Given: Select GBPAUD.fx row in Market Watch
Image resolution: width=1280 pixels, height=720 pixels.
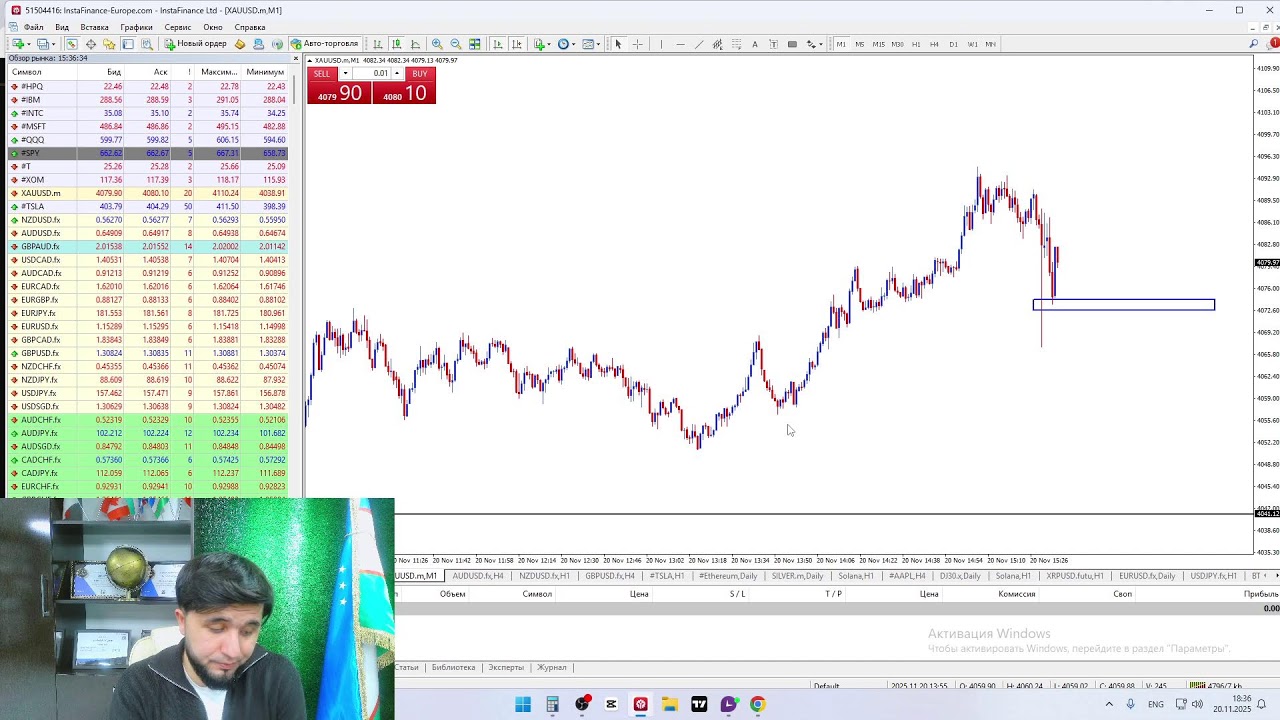Looking at the screenshot, I should pos(148,246).
